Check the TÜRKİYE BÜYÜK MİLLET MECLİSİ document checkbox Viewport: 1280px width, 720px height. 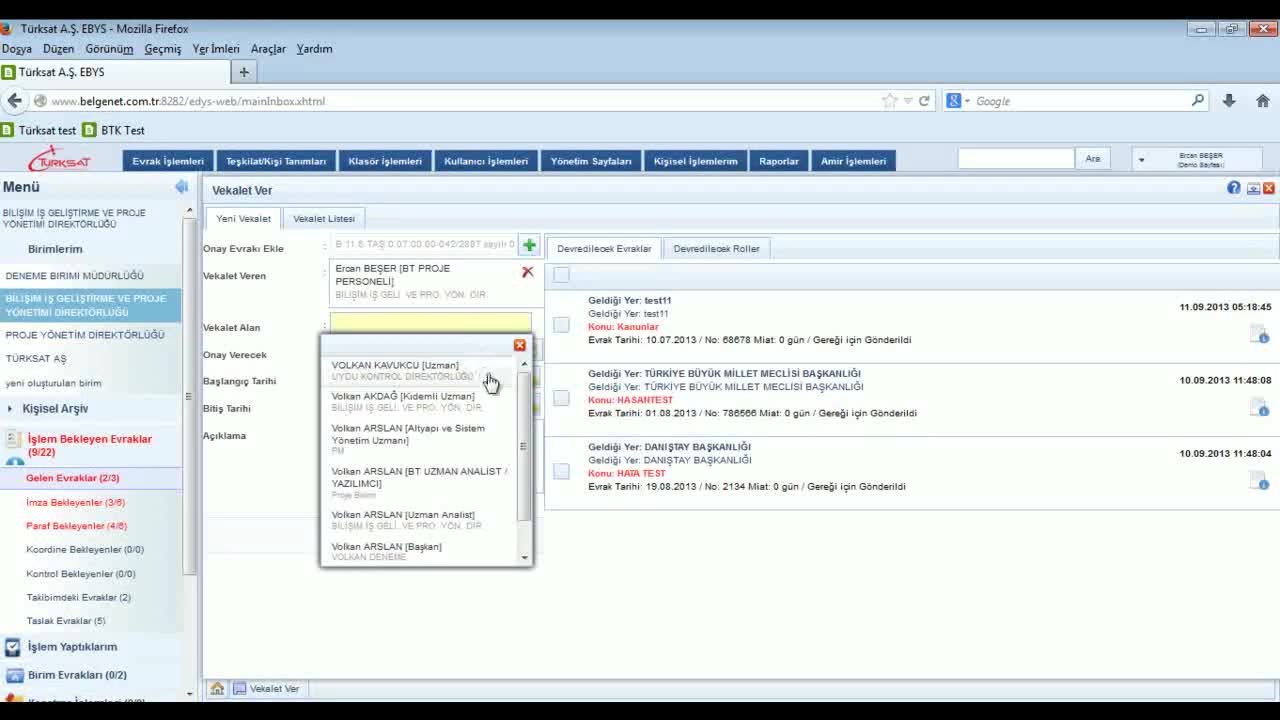point(561,398)
